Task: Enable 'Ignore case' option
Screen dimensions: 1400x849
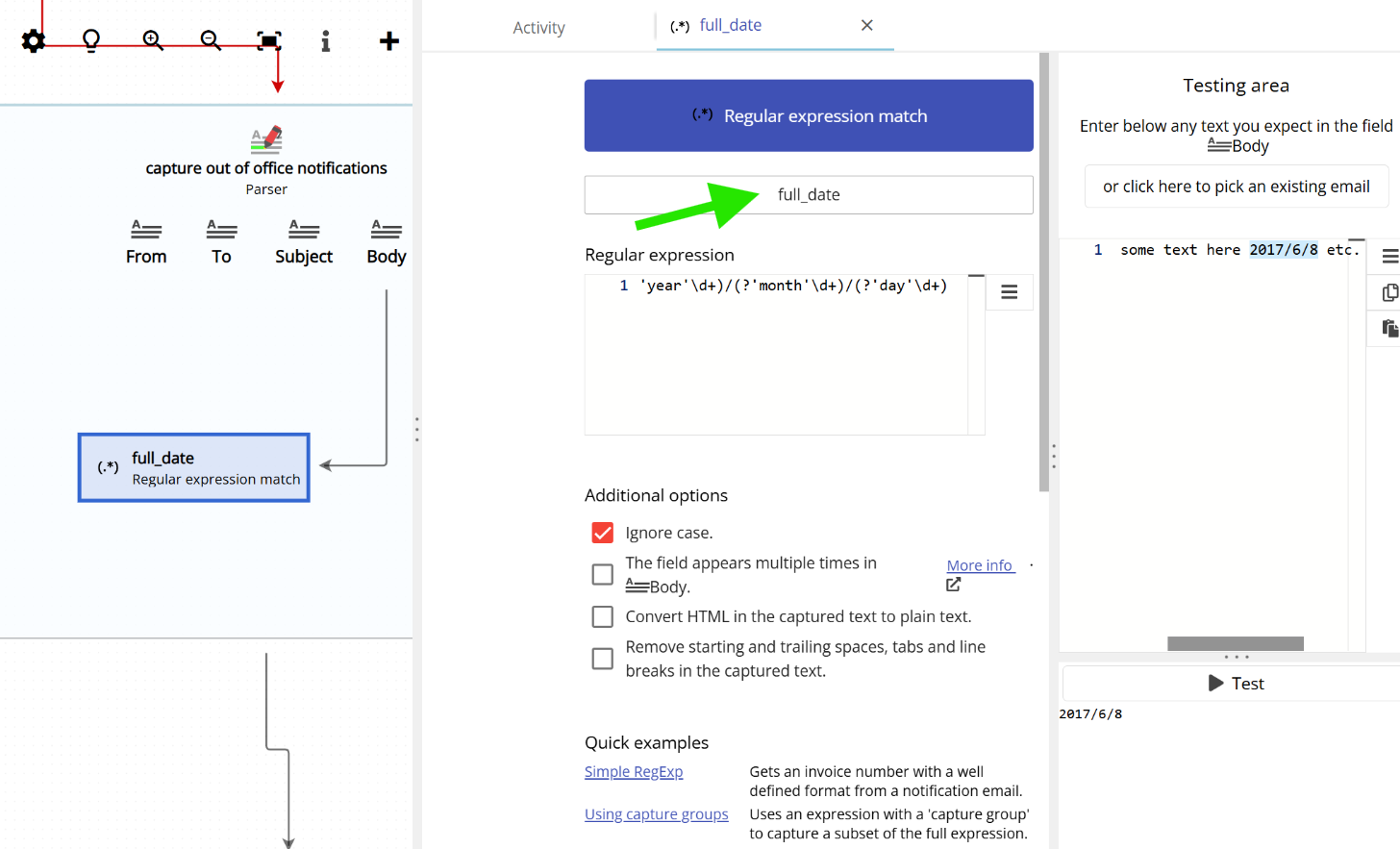Action: tap(602, 532)
